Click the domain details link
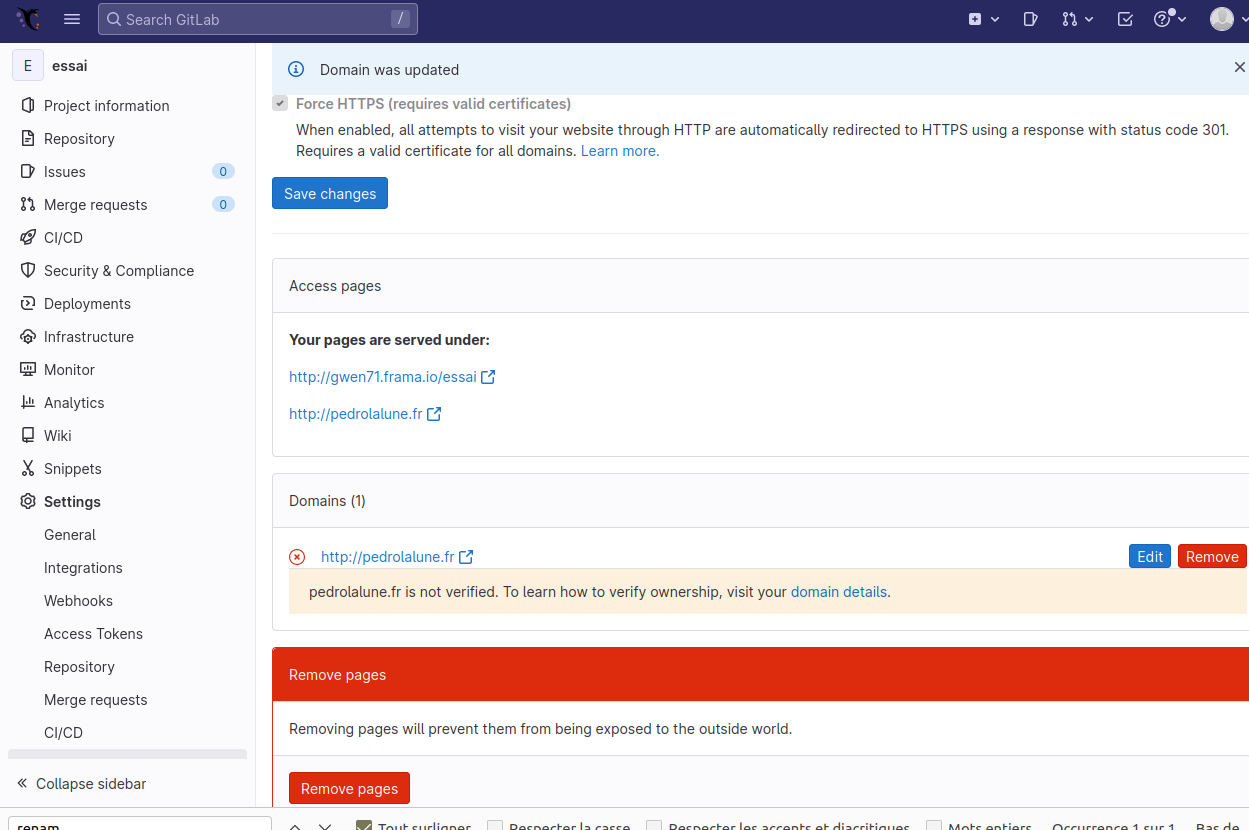The width and height of the screenshot is (1249, 830). point(838,592)
